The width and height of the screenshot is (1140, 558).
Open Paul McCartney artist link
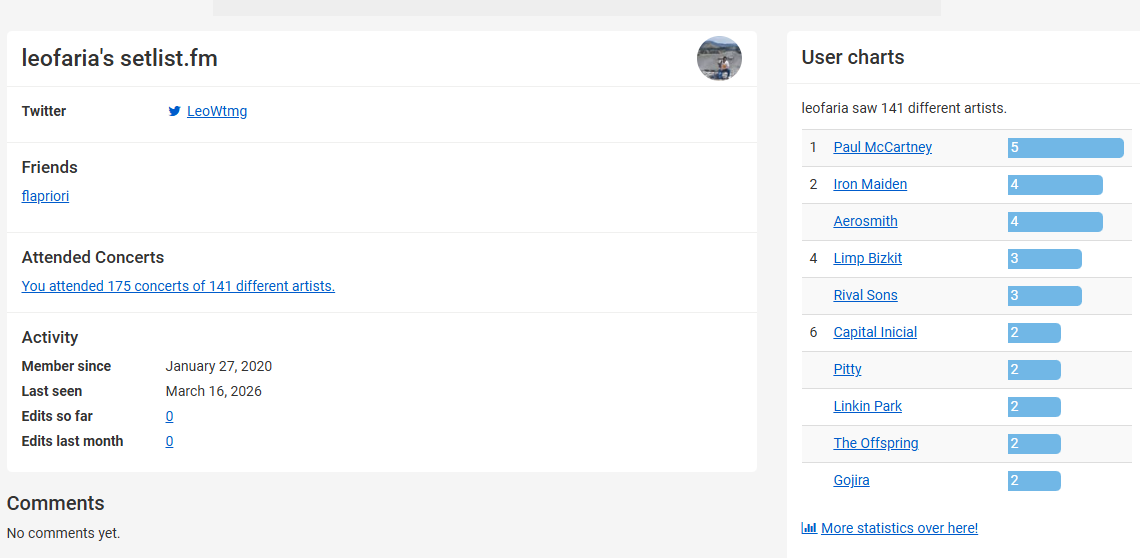pos(883,147)
